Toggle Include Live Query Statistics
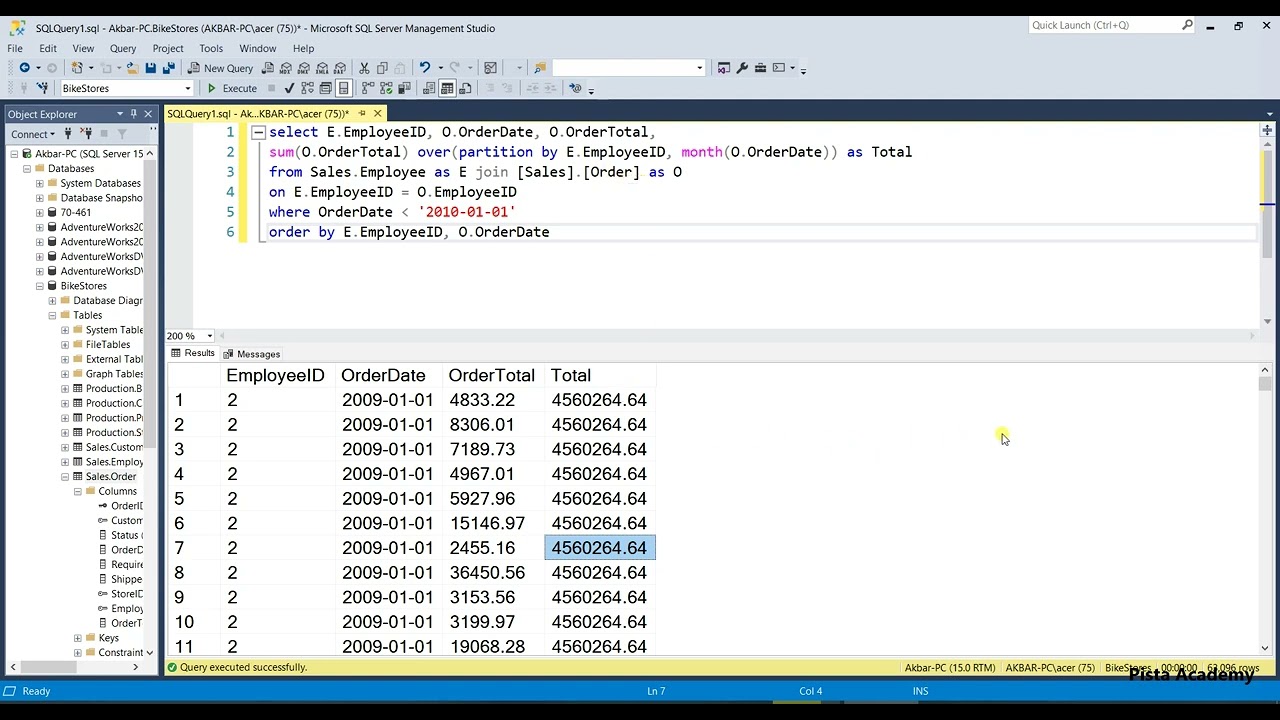Image resolution: width=1280 pixels, height=720 pixels. [x=386, y=88]
